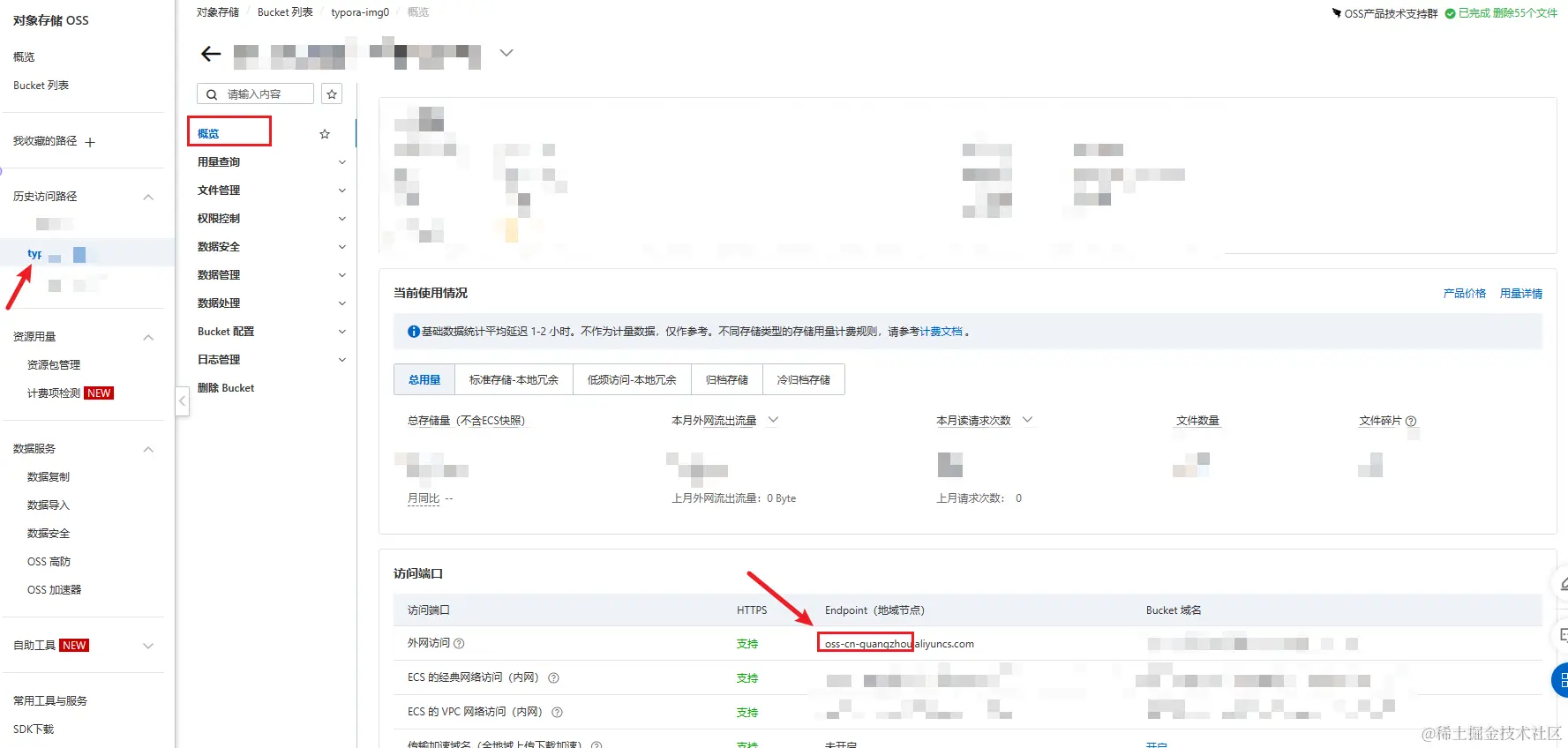Expand the 文件管理 menu section
Screen dimensions: 1568x748
coord(342,191)
